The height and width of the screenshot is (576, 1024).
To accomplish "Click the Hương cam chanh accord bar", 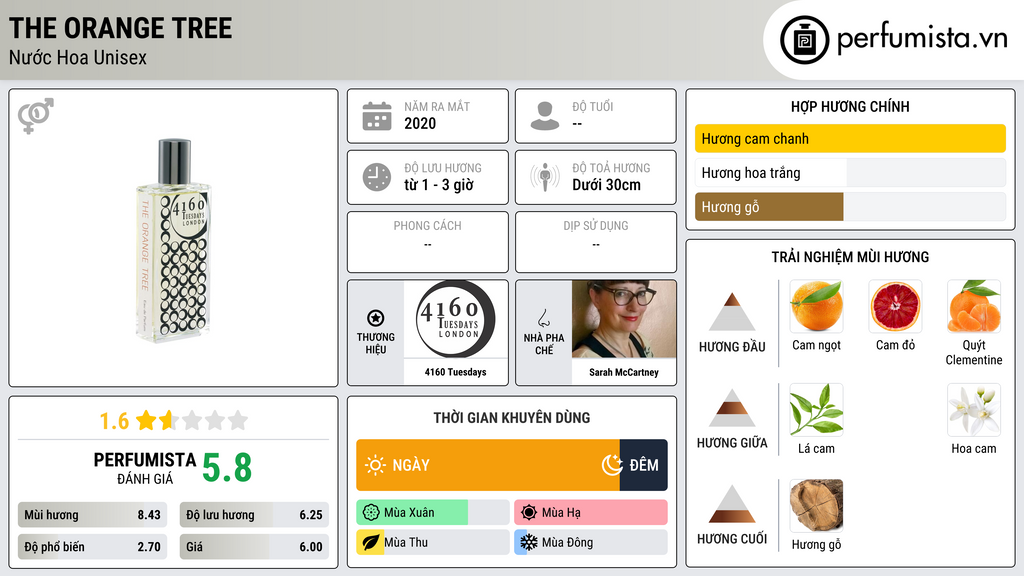I will [x=850, y=138].
